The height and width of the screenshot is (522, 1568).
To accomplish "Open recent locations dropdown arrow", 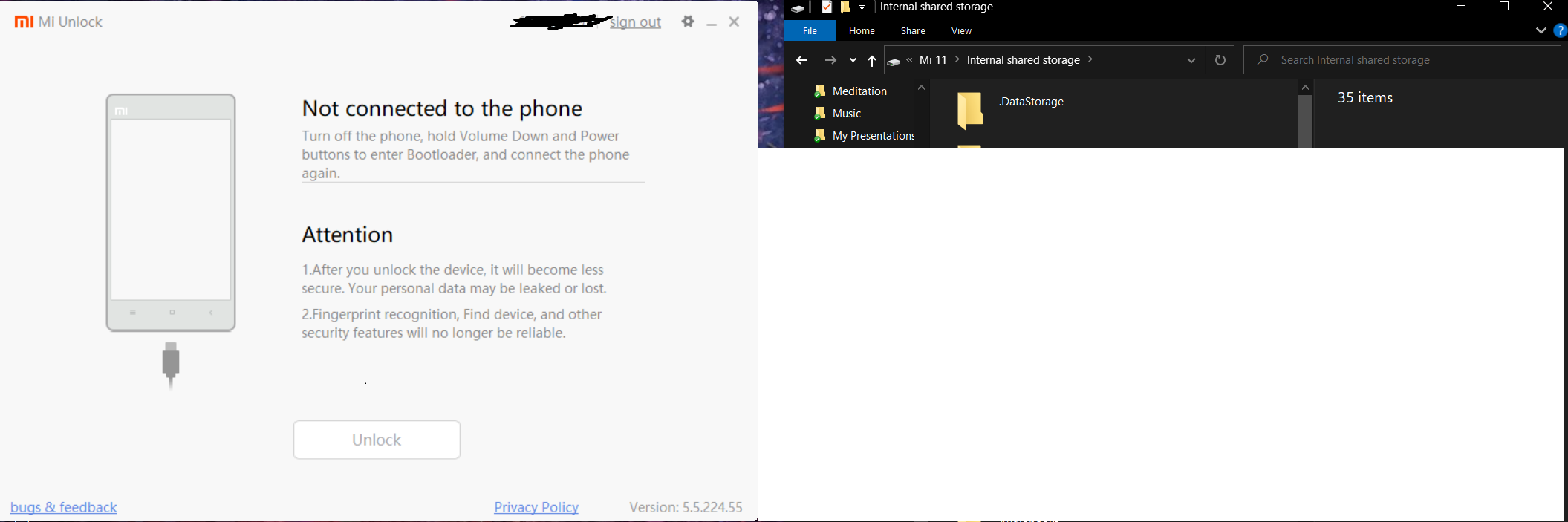I will click(853, 60).
